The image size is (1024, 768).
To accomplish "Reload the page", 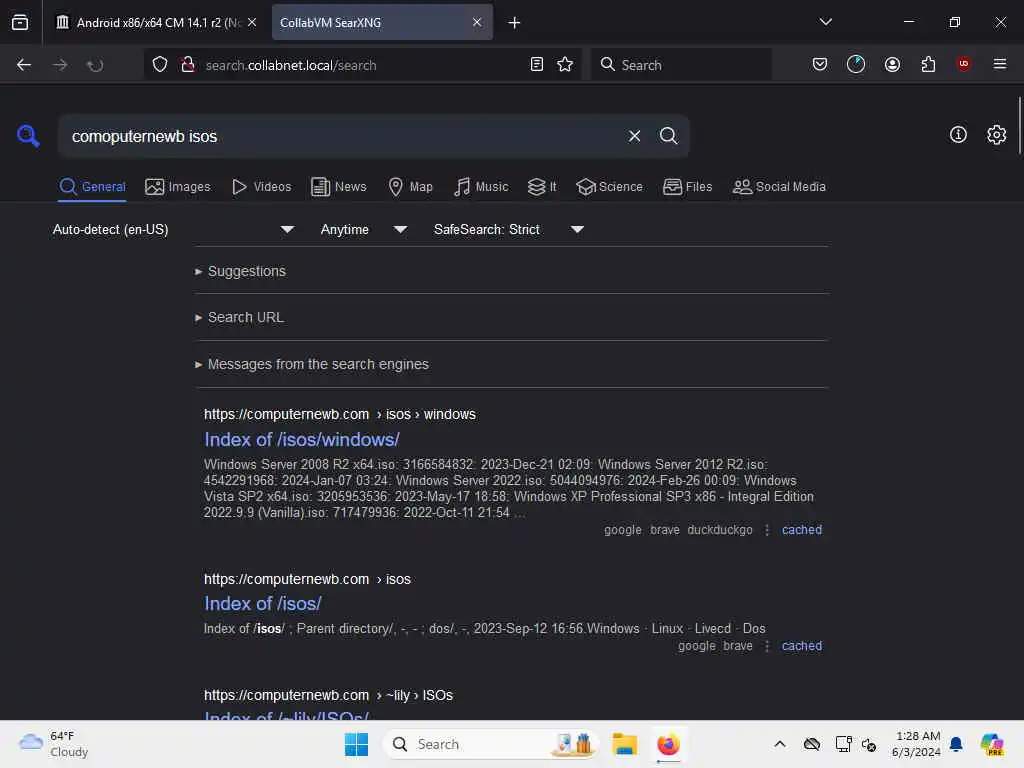I will coord(95,65).
